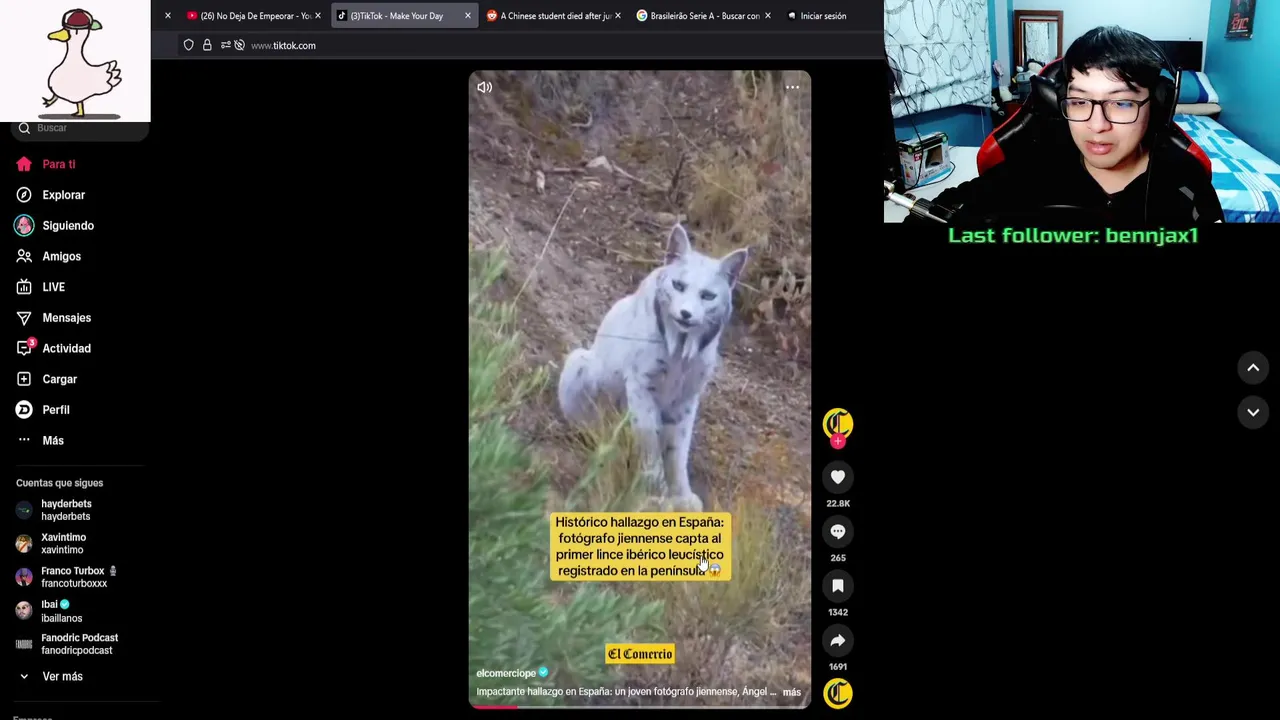Viewport: 1280px width, 720px height.
Task: Click the 1342 saves count
Action: click(838, 612)
